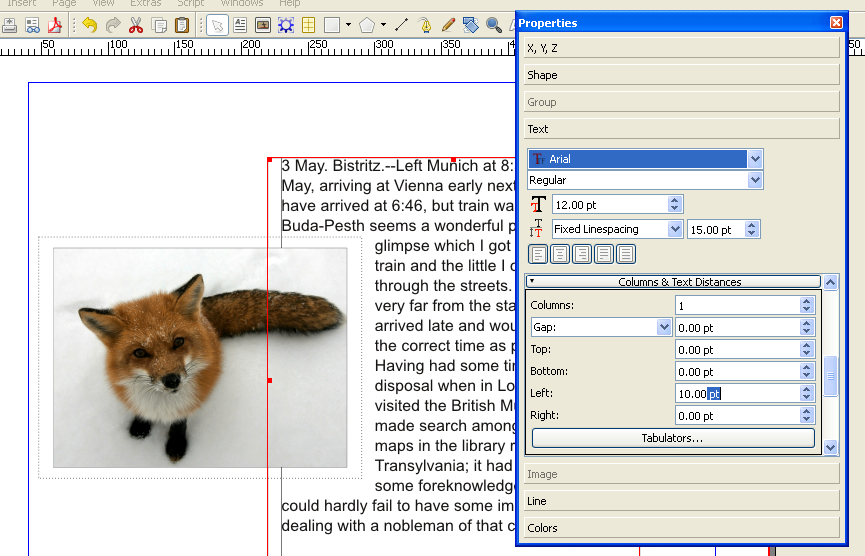Open the Arial font family dropdown

point(755,159)
